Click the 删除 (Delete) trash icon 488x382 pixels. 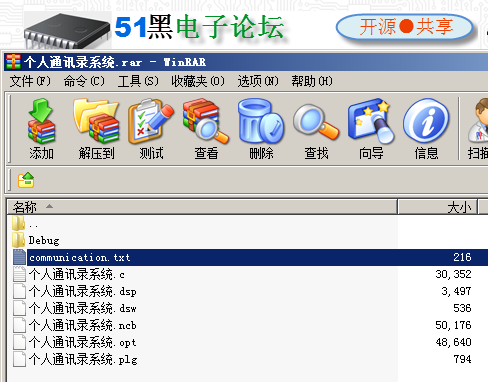click(261, 122)
